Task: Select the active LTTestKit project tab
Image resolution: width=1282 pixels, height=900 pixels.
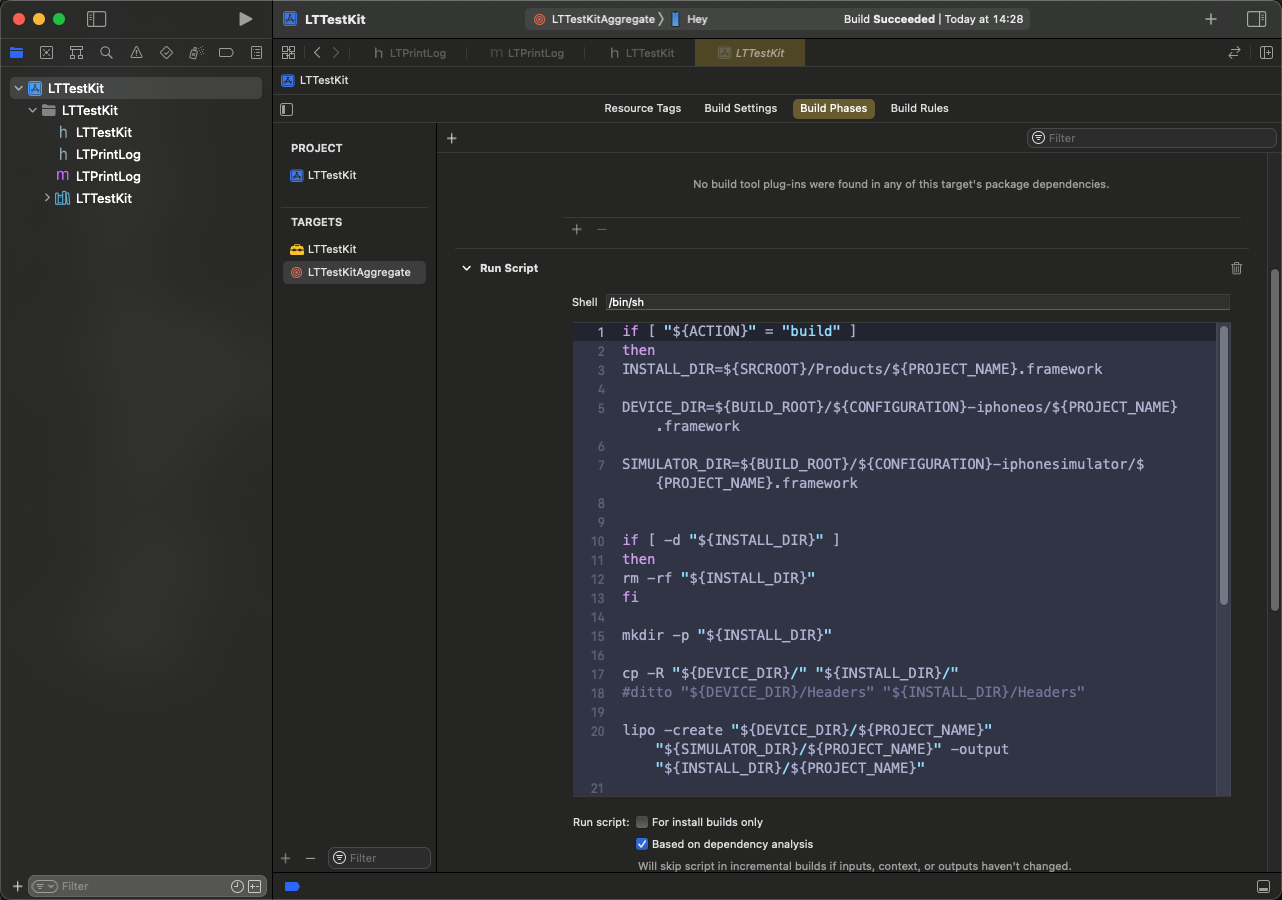Action: (x=750, y=53)
